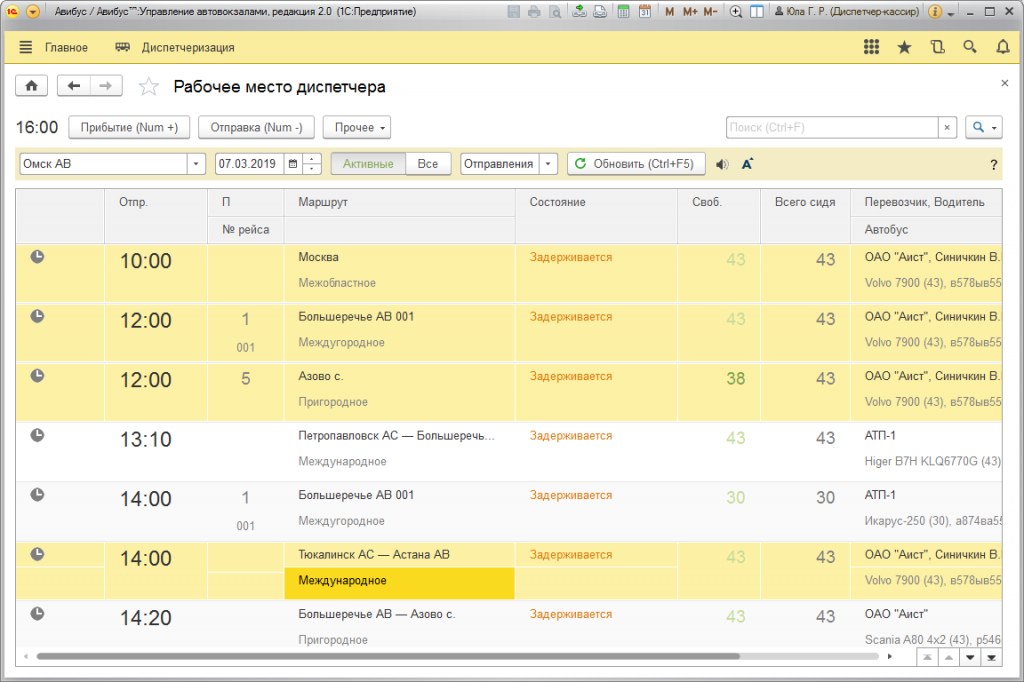Image resolution: width=1024 pixels, height=682 pixels.
Task: Click Обновить (Ctrl+F5) refresh button
Action: point(636,164)
